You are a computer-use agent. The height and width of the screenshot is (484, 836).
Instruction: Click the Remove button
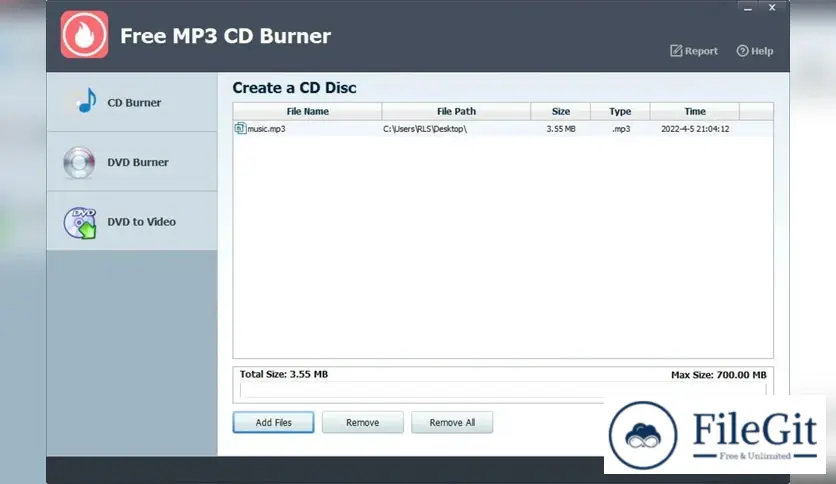(363, 422)
